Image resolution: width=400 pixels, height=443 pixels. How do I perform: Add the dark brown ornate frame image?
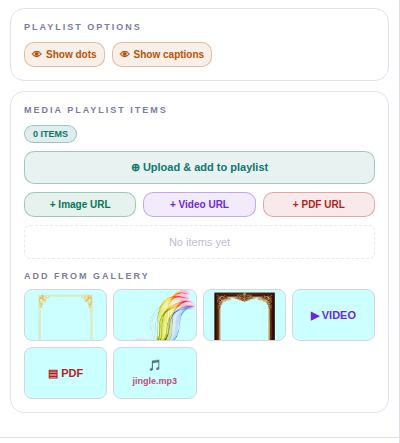(244, 315)
